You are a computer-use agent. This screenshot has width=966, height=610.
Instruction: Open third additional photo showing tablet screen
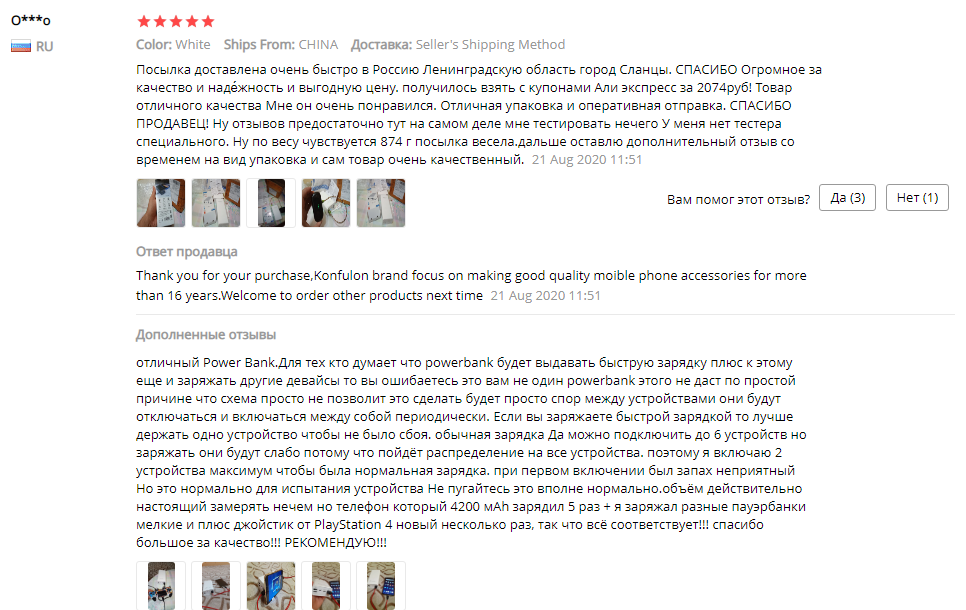[271, 585]
